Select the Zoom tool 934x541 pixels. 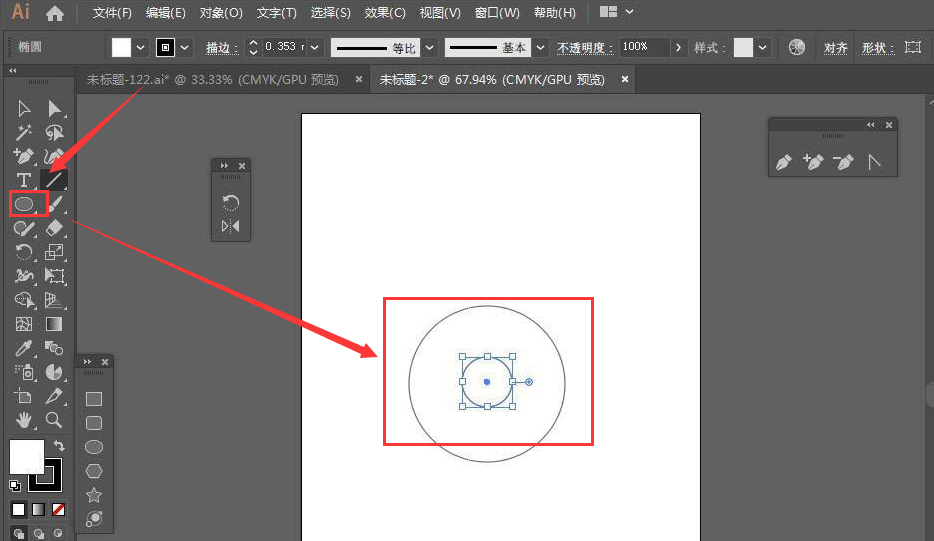54,420
